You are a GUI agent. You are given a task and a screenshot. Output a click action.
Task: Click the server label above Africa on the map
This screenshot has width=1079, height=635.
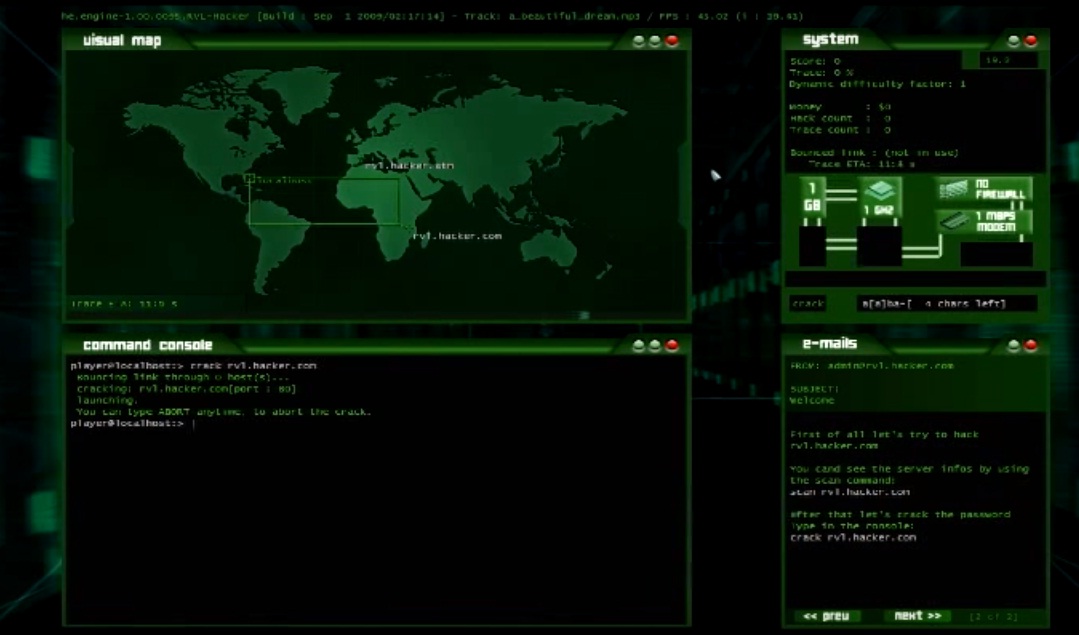409,166
